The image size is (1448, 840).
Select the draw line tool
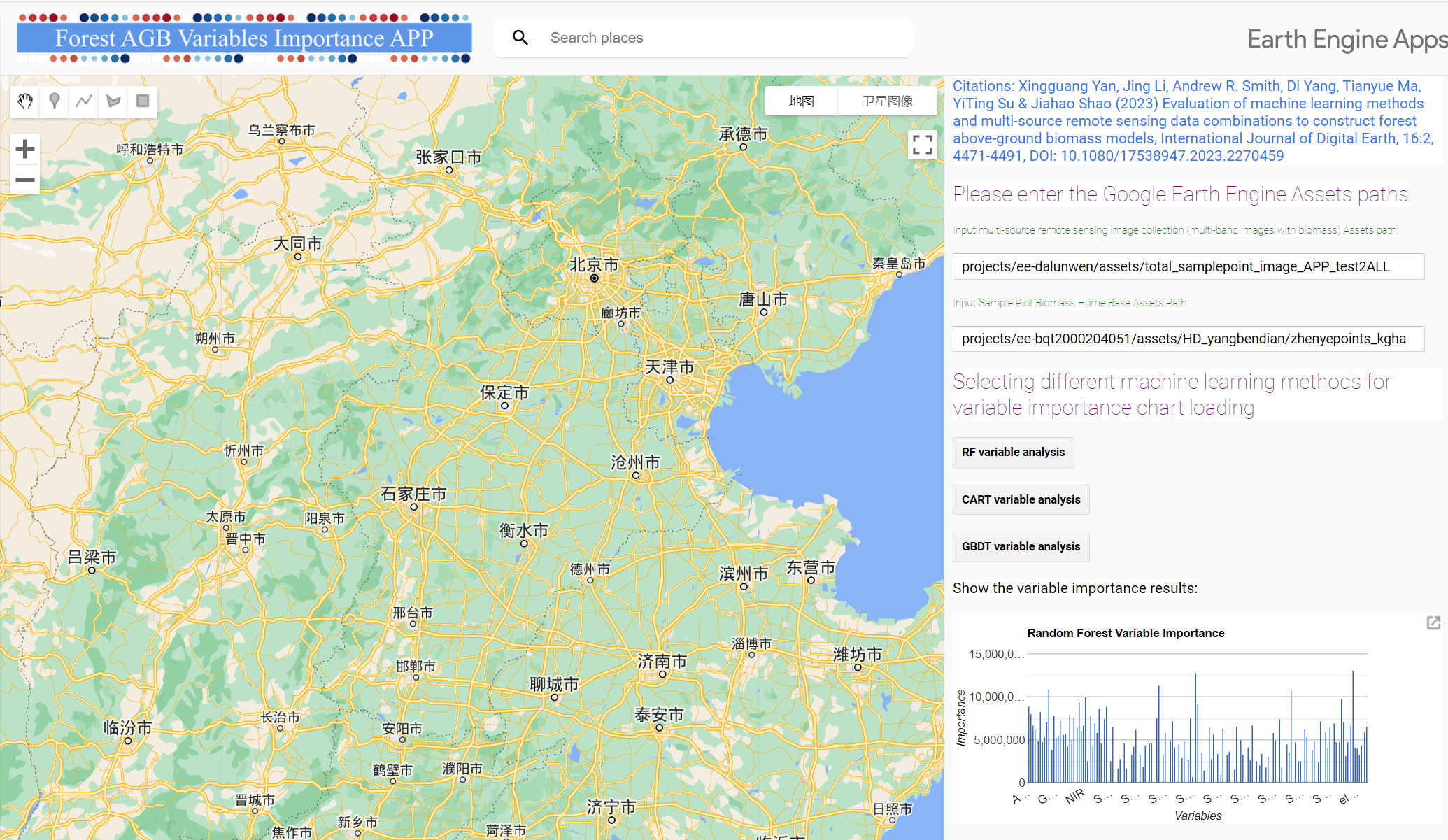coord(84,101)
